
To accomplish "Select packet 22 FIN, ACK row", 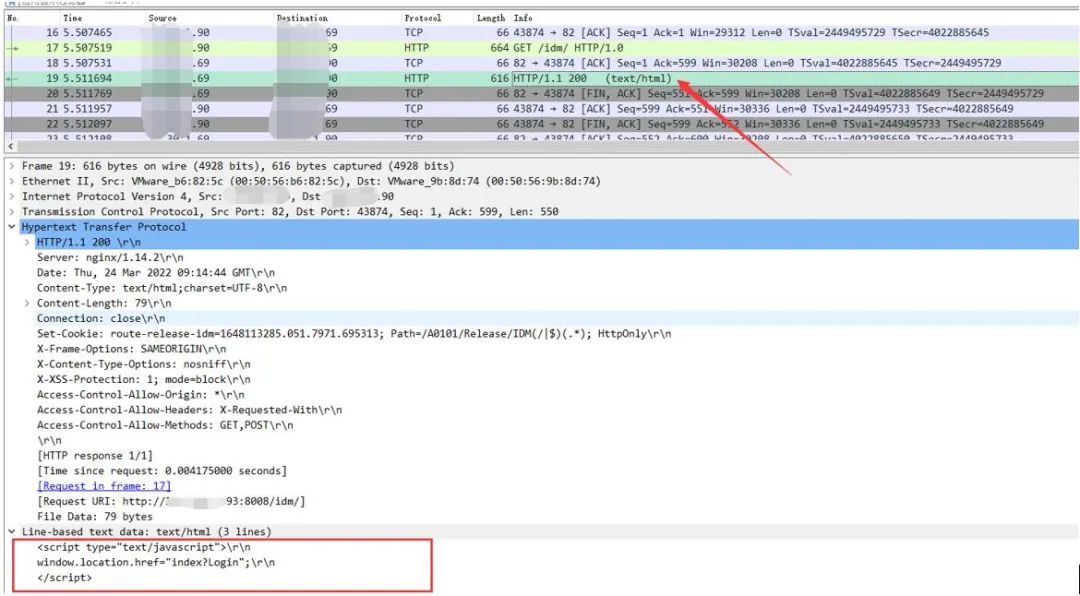I will coord(541,123).
